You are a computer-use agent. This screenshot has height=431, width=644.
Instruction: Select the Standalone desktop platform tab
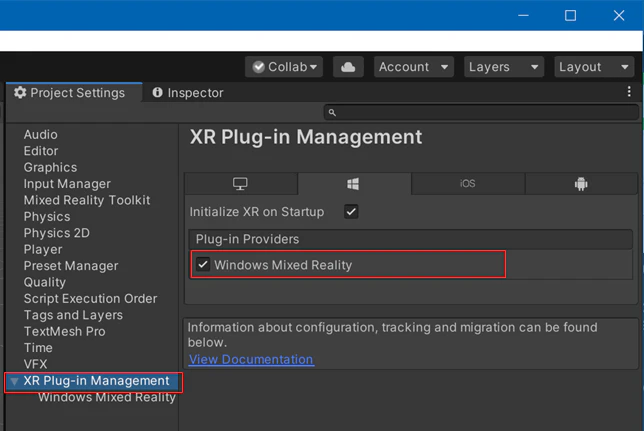[x=241, y=184]
